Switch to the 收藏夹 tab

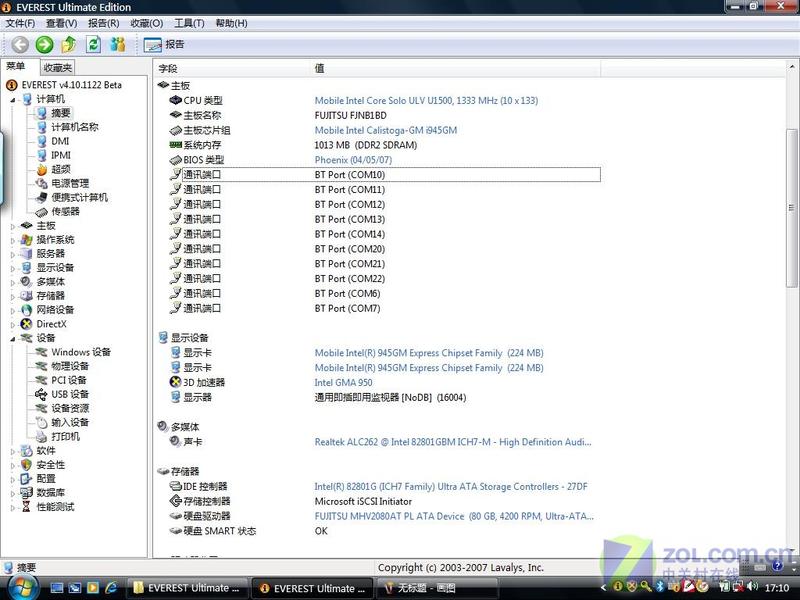58,67
